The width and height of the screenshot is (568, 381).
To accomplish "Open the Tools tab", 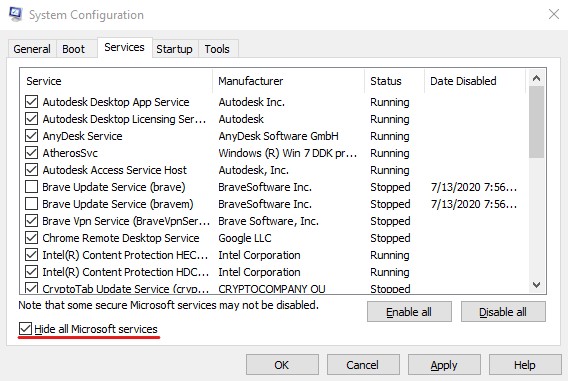I will pyautogui.click(x=217, y=49).
